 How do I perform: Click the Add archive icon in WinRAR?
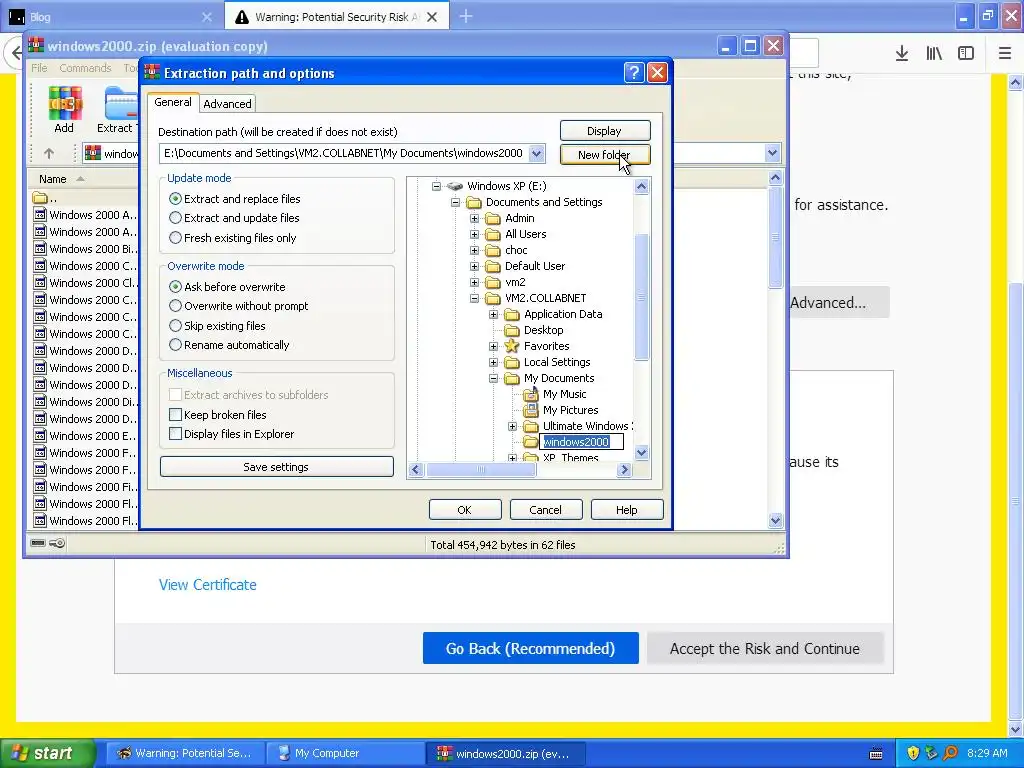pos(65,103)
